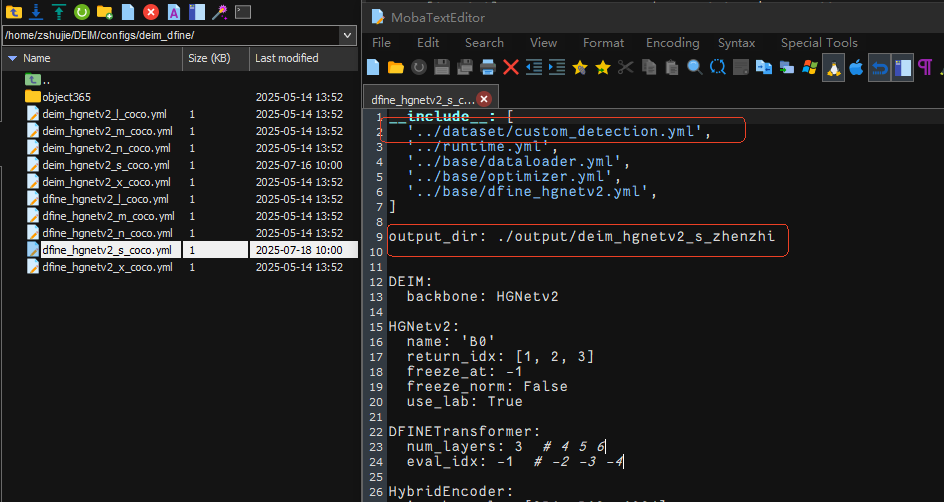Open the path dropdown arrow

click(347, 35)
